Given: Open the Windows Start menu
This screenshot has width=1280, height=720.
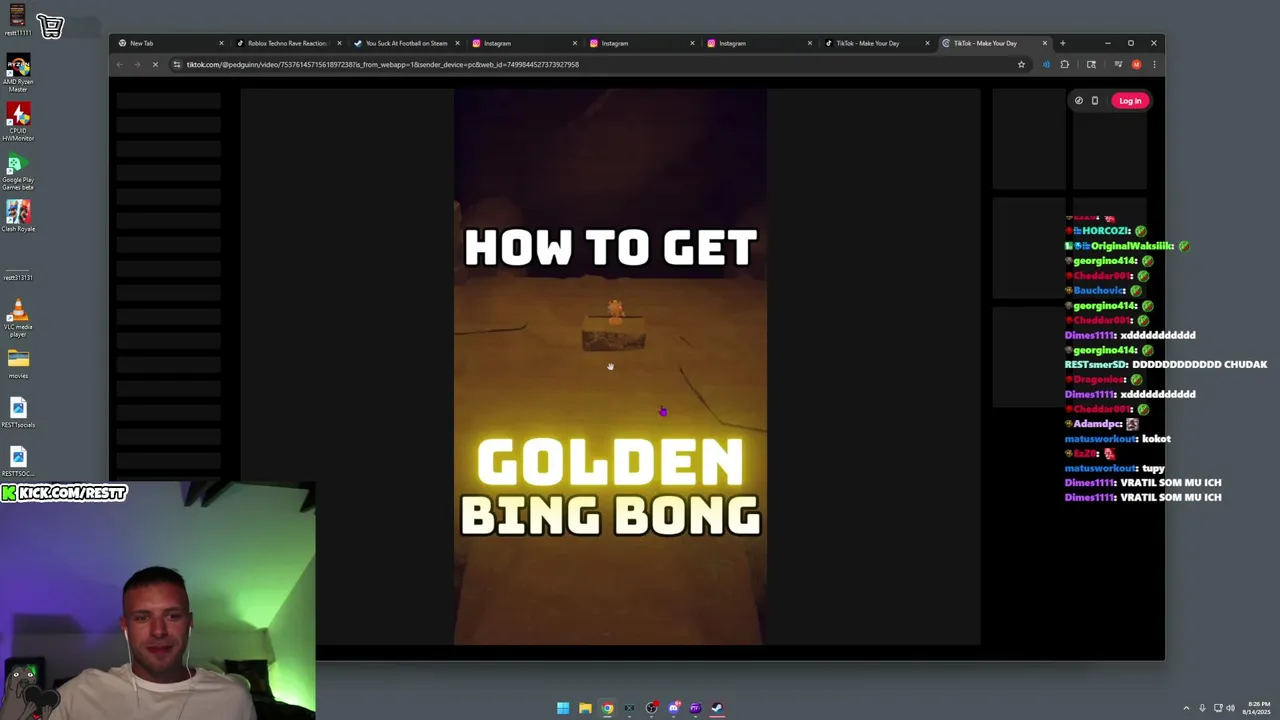Looking at the screenshot, I should (x=563, y=708).
